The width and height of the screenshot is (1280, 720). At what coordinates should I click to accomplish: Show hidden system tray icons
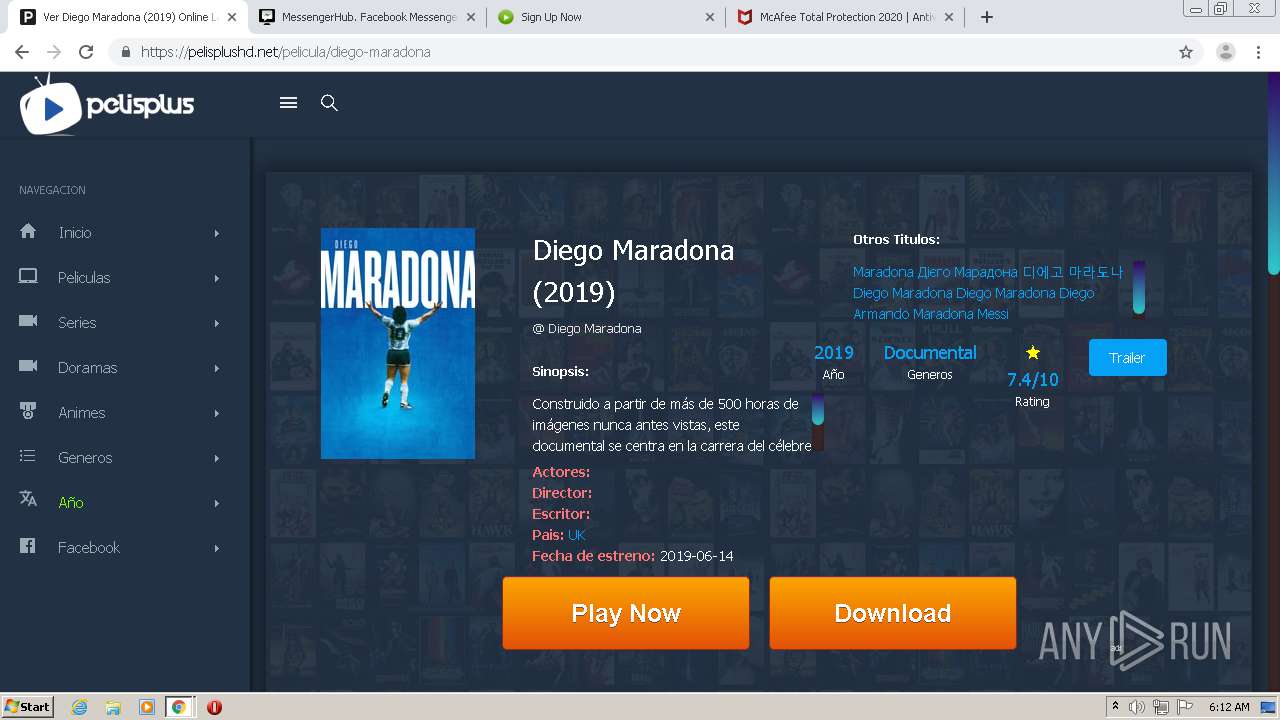tap(1115, 707)
